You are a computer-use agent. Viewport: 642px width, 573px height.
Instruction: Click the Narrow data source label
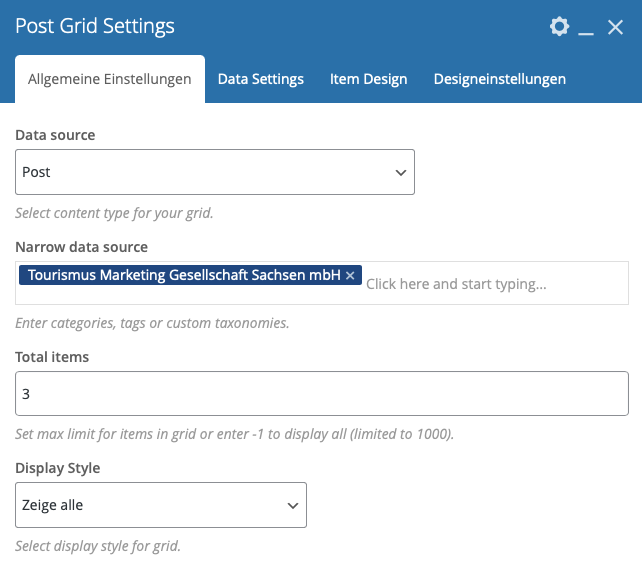click(x=81, y=247)
